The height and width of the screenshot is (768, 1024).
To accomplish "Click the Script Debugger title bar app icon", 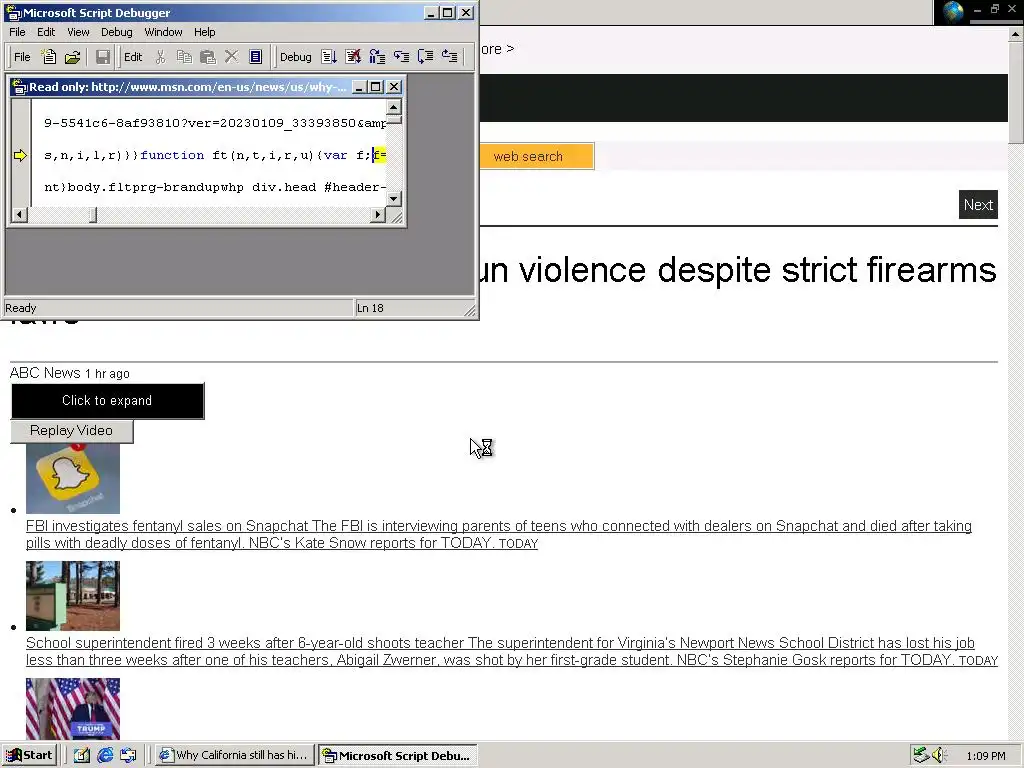I will pyautogui.click(x=14, y=12).
